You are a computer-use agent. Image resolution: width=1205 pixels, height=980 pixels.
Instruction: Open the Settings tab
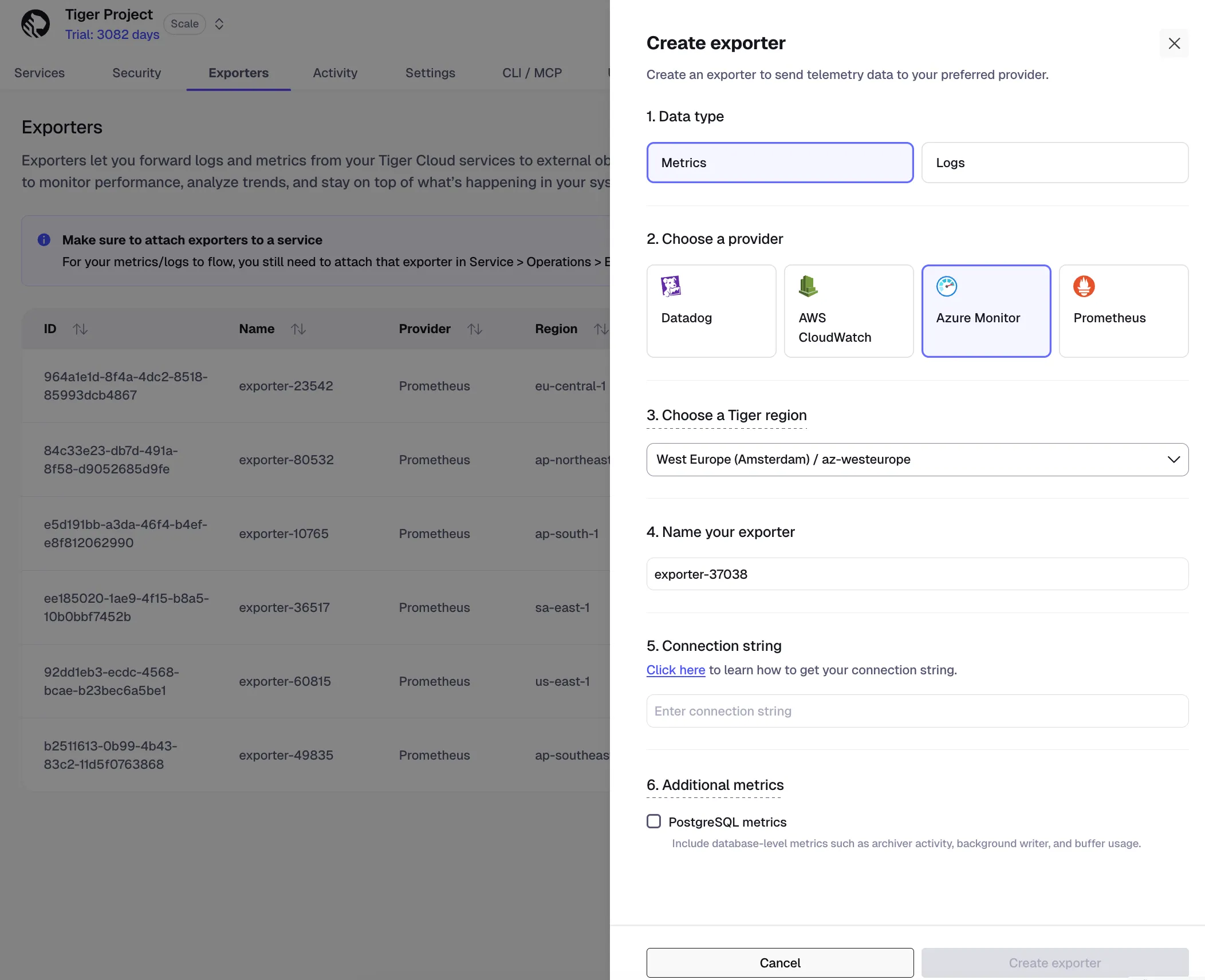coord(430,73)
